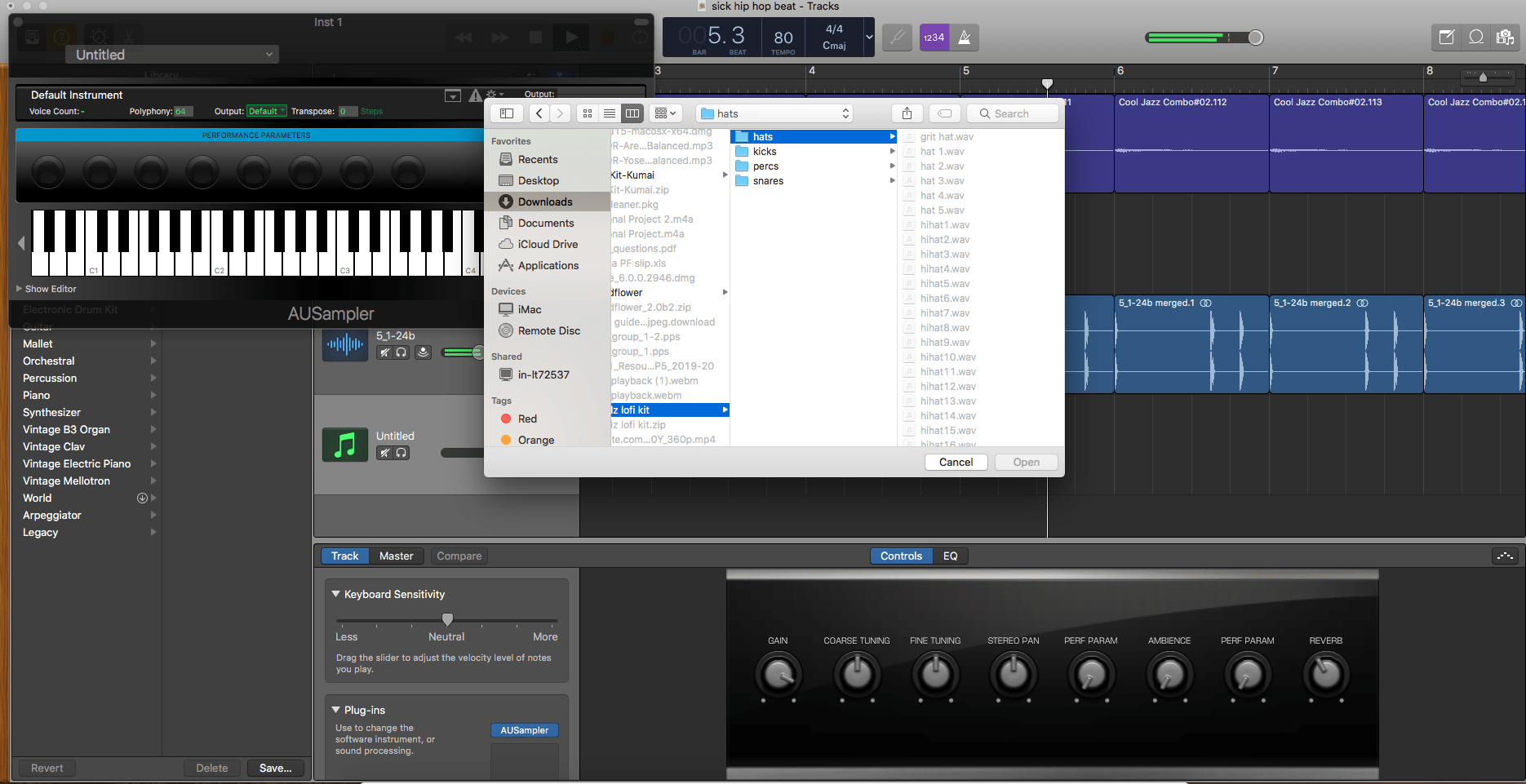
Task: Cancel the file open dialog
Action: click(x=956, y=462)
